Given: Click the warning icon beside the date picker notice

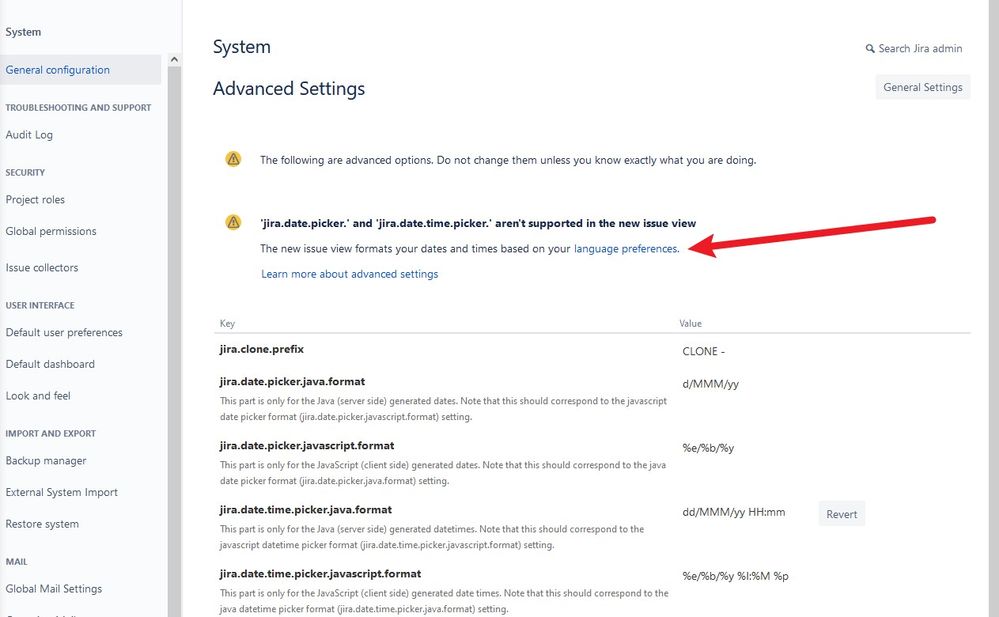Looking at the screenshot, I should pos(233,222).
